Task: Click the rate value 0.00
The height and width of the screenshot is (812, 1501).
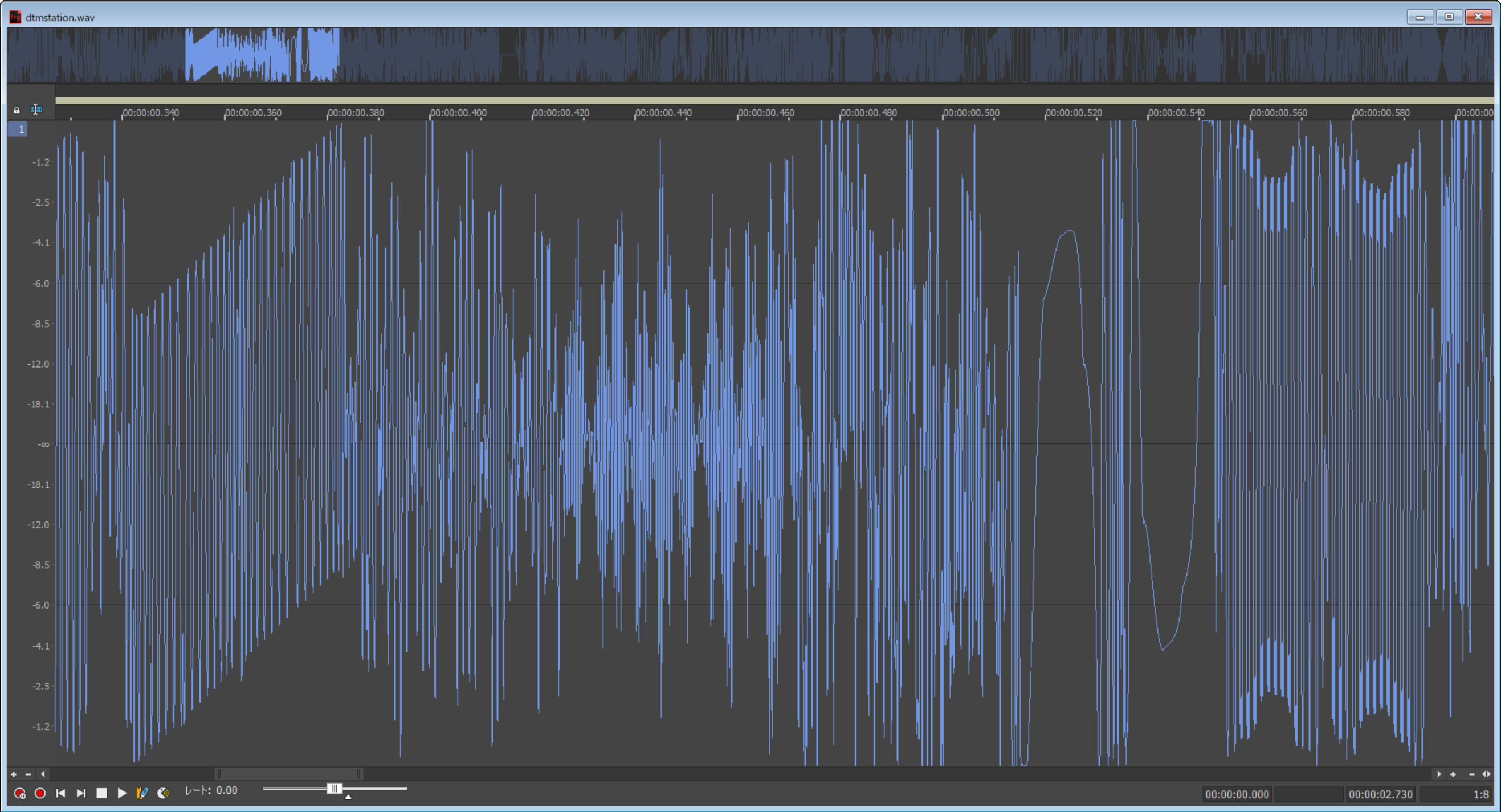Action: click(x=227, y=791)
